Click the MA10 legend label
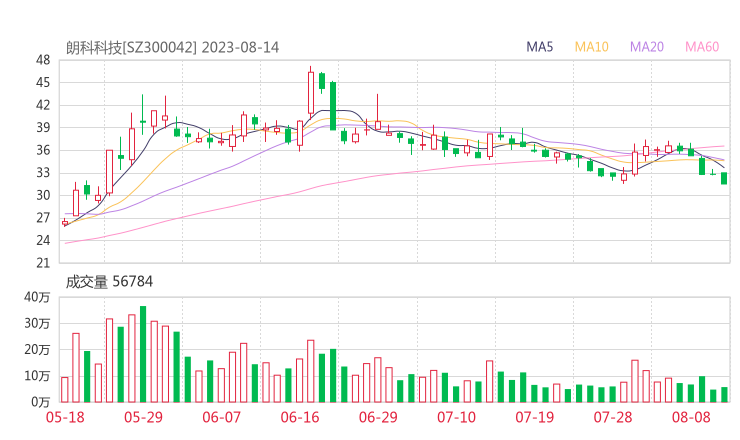The image size is (740, 440). 591,47
